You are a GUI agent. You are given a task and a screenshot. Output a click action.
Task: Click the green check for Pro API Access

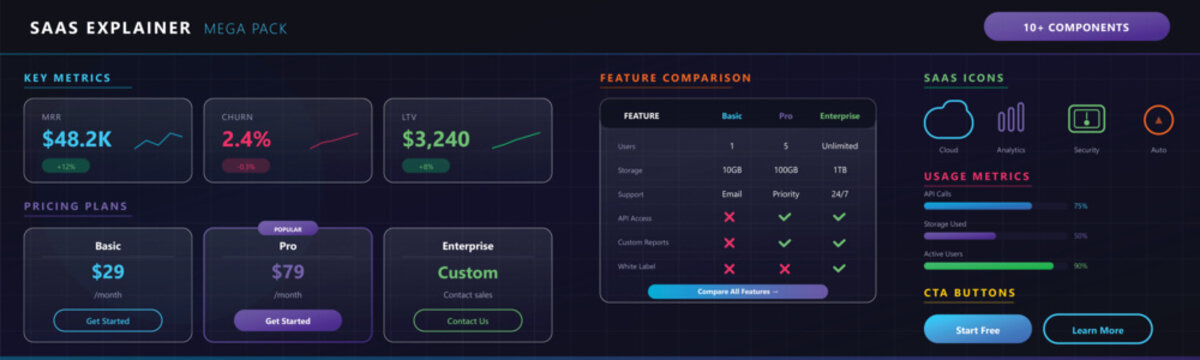click(785, 217)
